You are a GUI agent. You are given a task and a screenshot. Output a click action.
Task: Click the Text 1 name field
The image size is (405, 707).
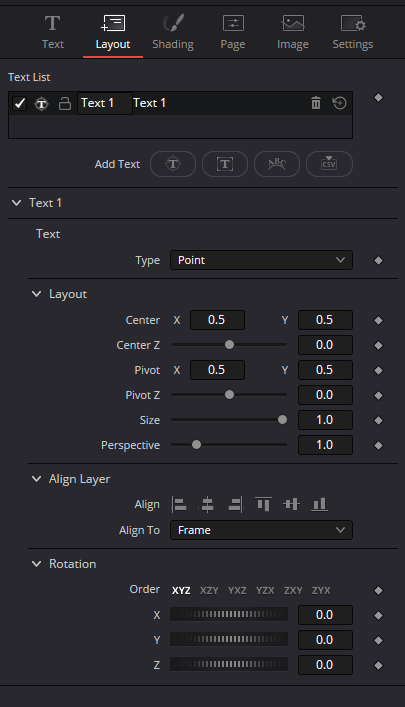(105, 103)
